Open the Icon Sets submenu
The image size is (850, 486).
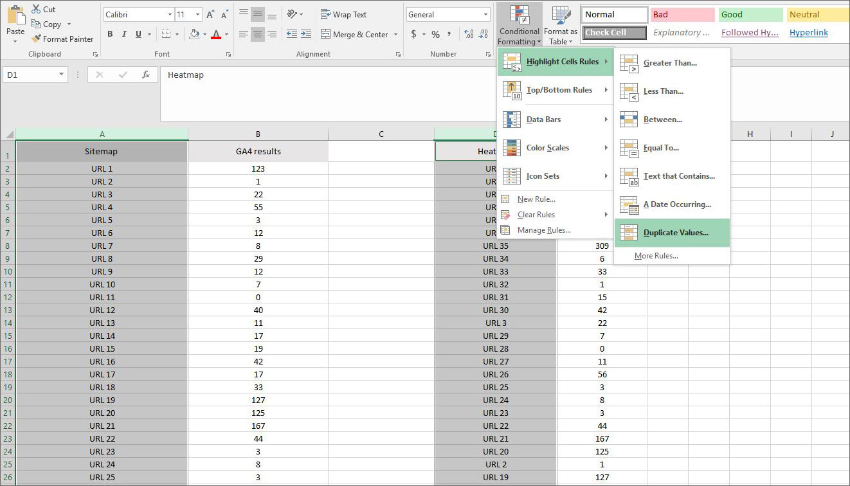[x=556, y=176]
